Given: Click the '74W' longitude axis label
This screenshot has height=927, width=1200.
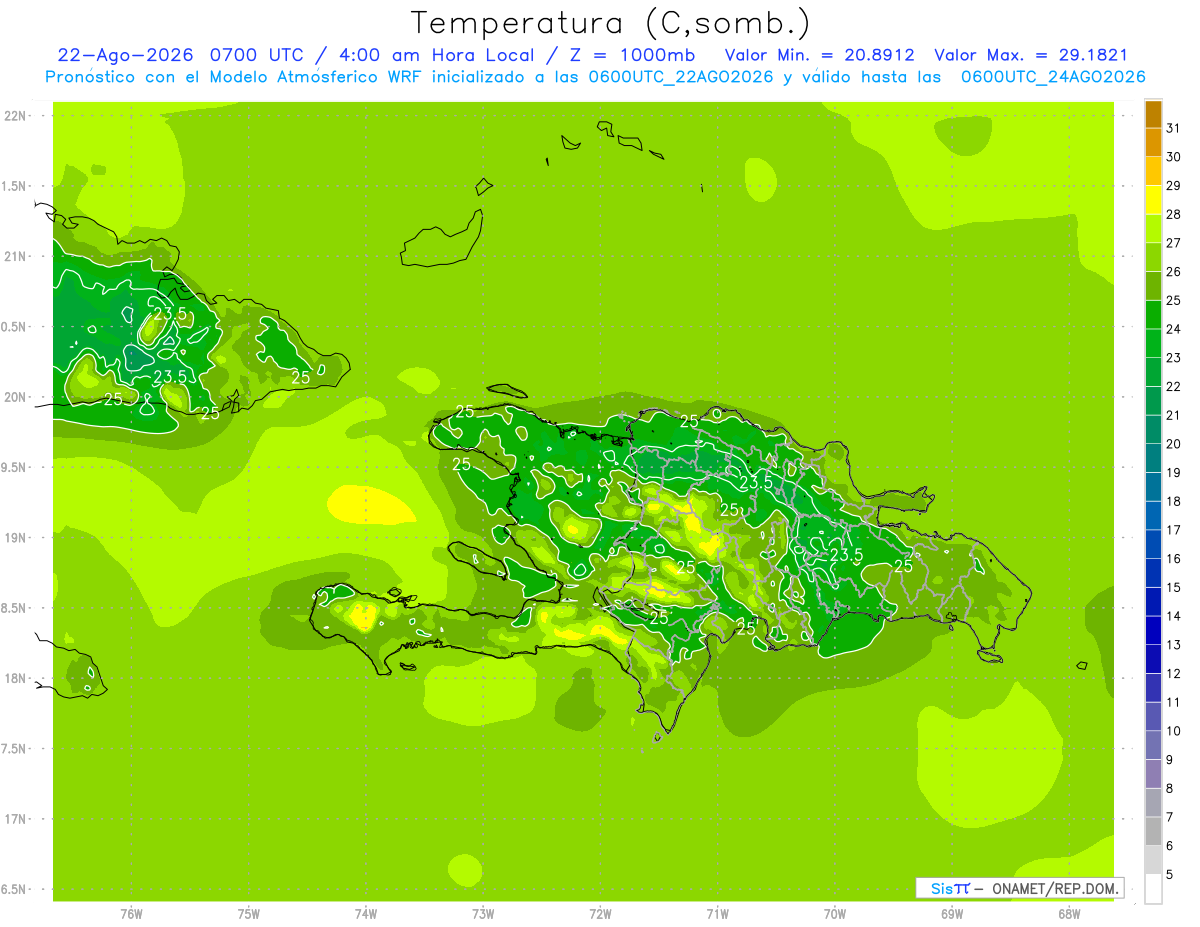Looking at the screenshot, I should click(x=366, y=914).
